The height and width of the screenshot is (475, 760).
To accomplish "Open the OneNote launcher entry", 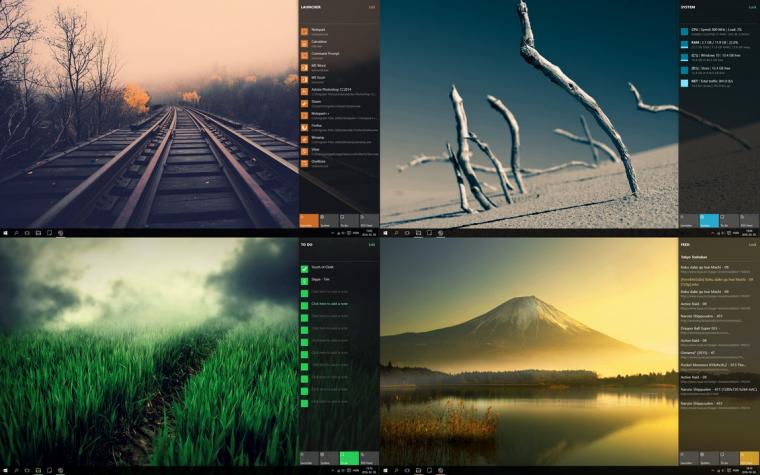I will point(318,161).
